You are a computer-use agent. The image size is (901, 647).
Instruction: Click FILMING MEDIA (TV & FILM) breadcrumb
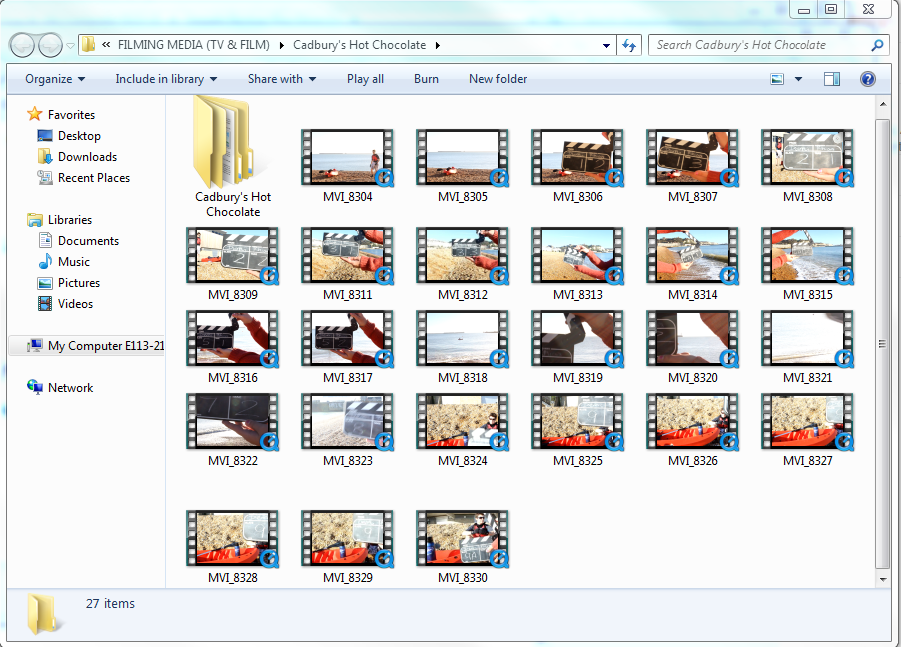coord(194,45)
